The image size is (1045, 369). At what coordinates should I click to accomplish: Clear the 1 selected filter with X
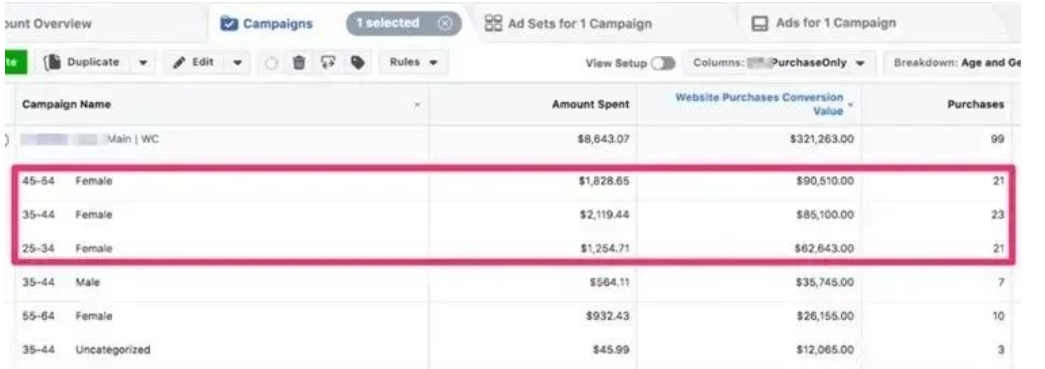pyautogui.click(x=445, y=23)
